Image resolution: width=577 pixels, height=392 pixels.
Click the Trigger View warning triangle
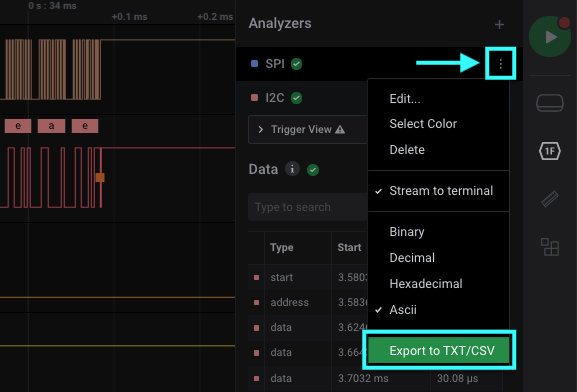pyautogui.click(x=340, y=130)
